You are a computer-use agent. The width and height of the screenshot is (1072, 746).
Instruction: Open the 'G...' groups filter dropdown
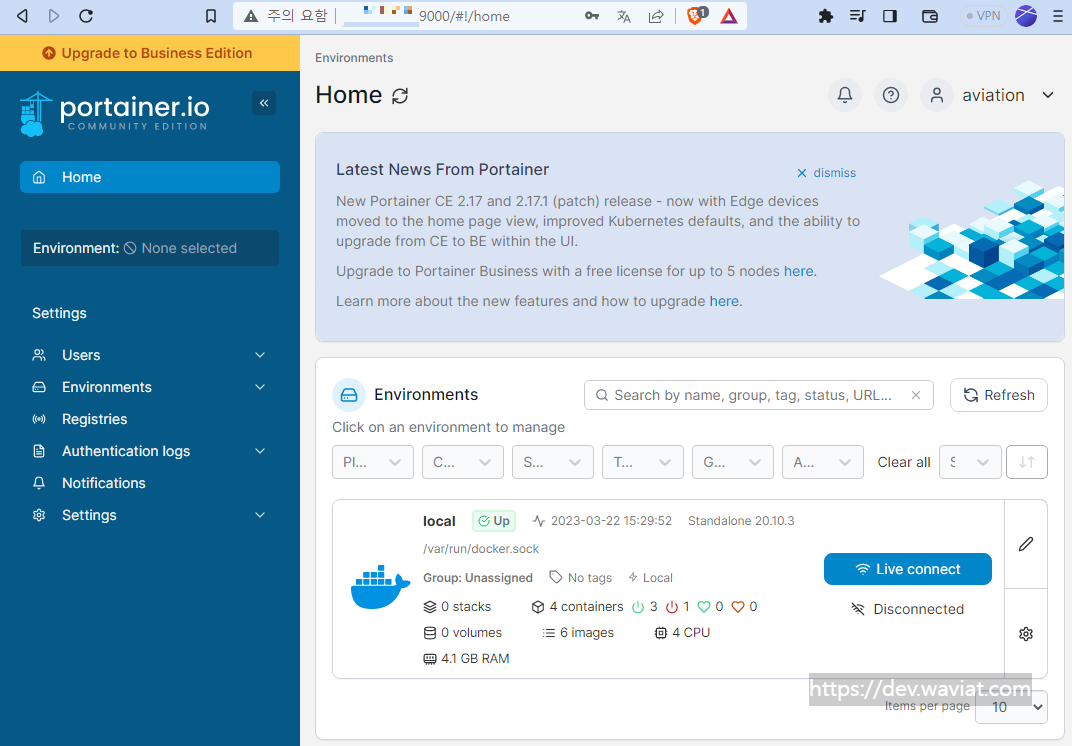pos(733,462)
